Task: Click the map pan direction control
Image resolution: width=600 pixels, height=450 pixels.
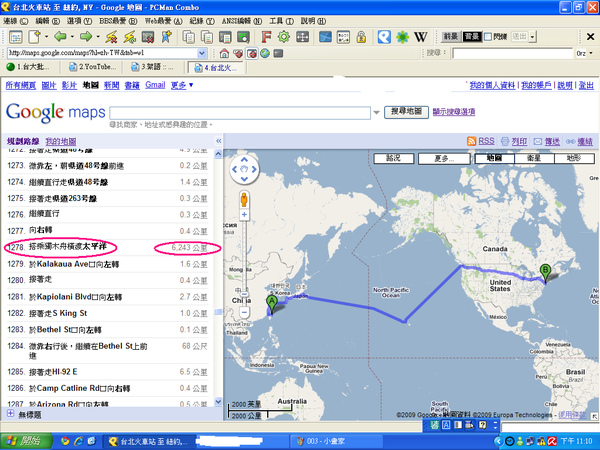Action: point(245,169)
